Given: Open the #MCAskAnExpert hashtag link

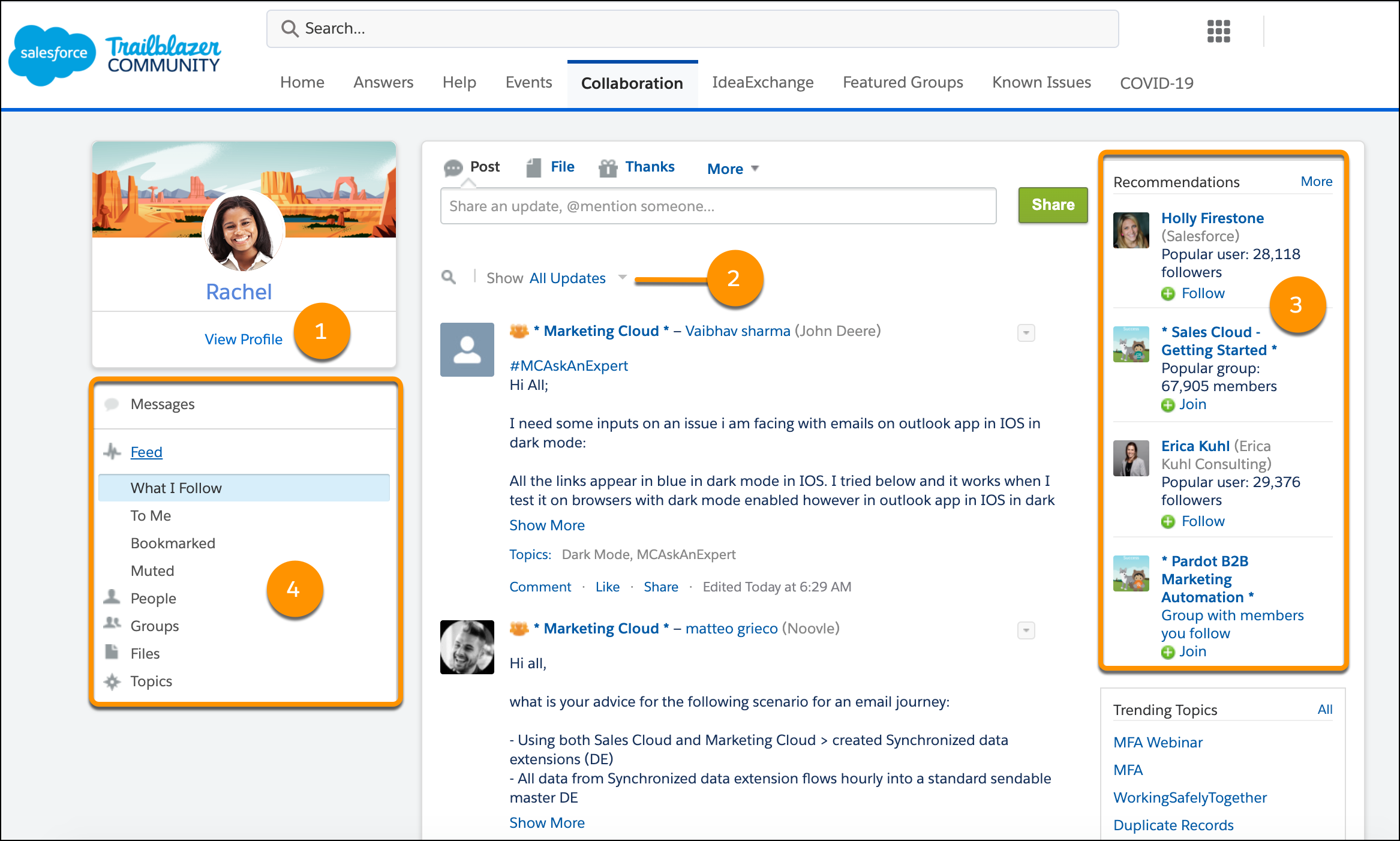Looking at the screenshot, I should click(x=568, y=365).
